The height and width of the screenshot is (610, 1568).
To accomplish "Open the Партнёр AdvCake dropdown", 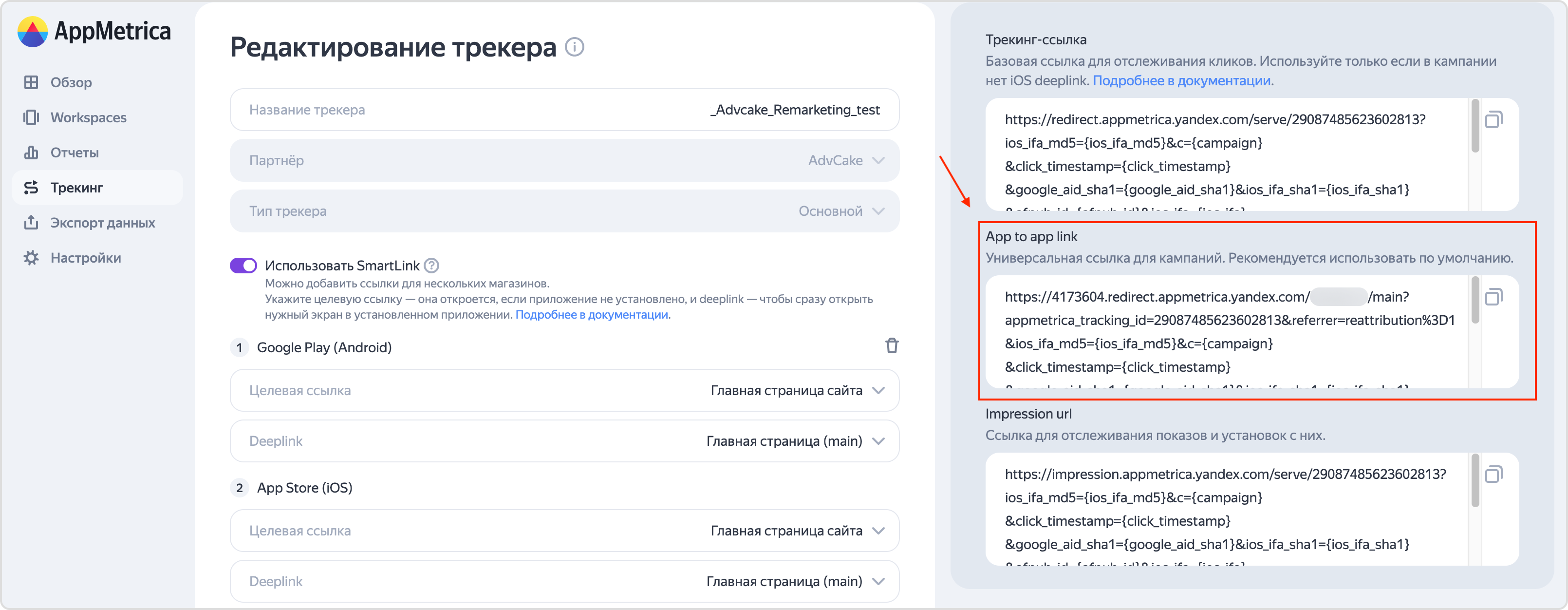I will 564,160.
